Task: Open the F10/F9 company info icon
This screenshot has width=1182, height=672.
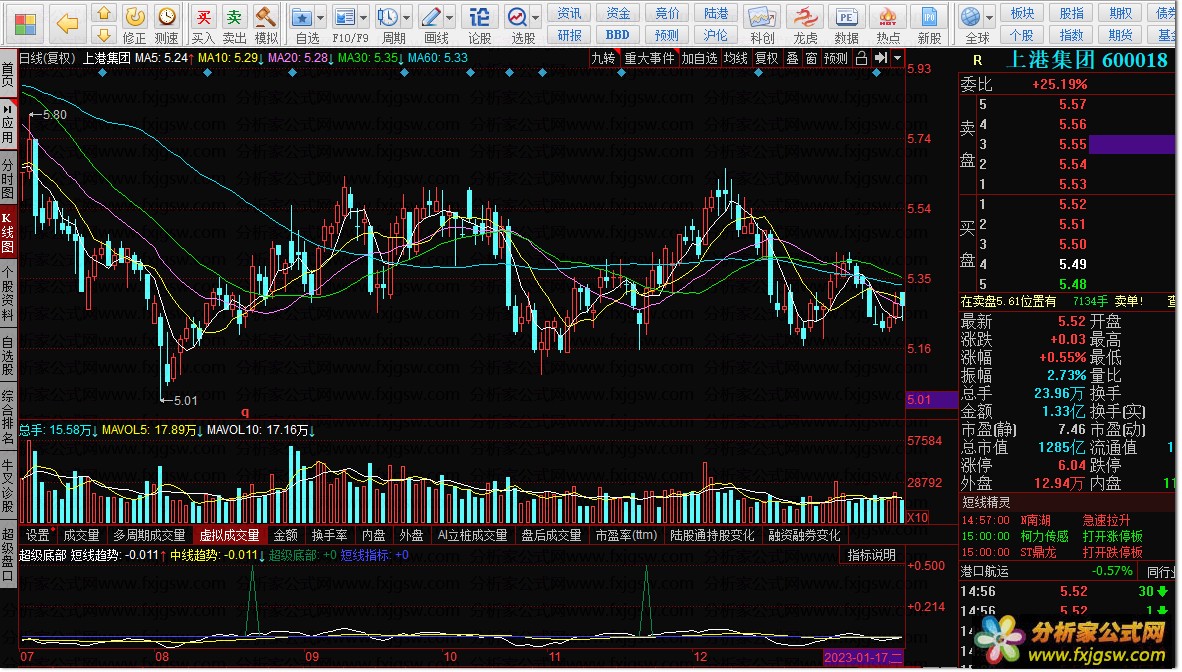Action: [x=345, y=17]
